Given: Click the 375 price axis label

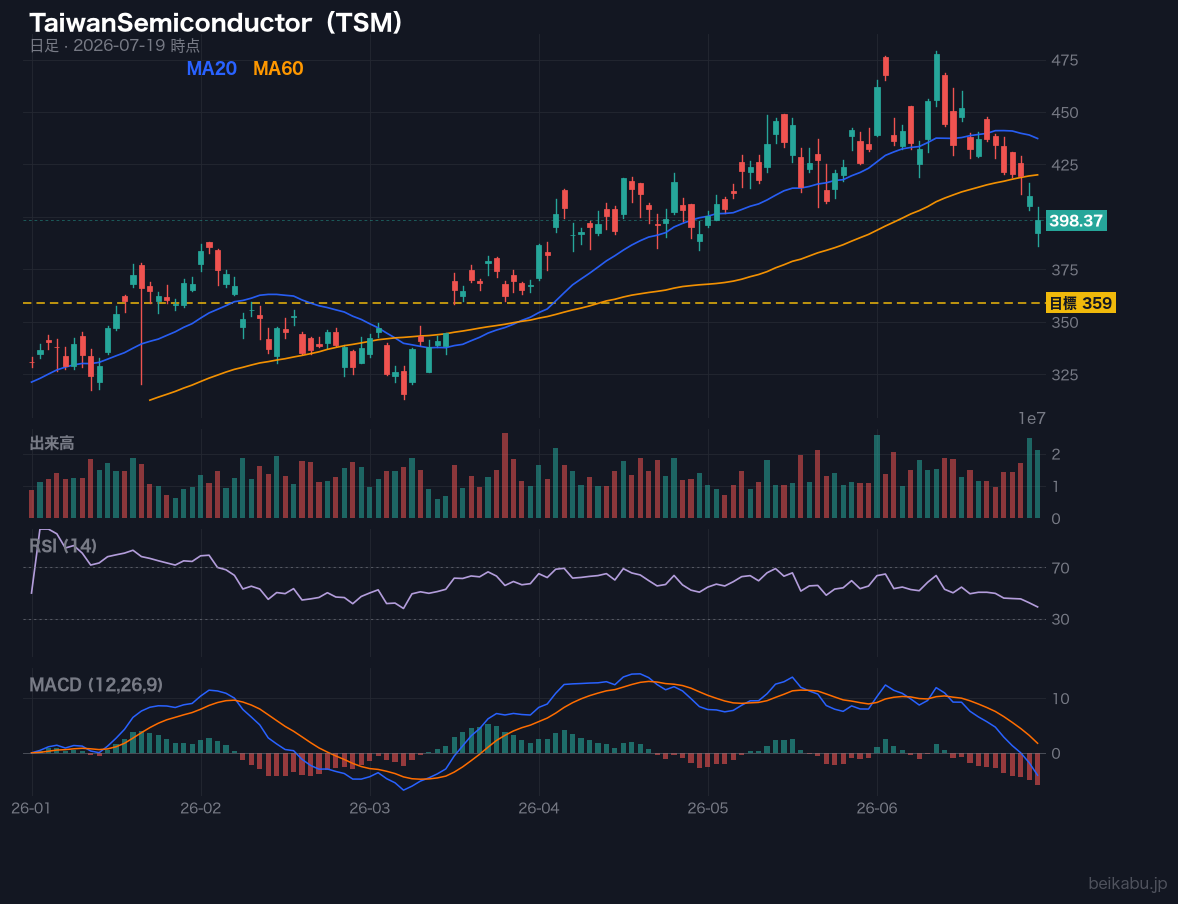Looking at the screenshot, I should click(x=1065, y=270).
